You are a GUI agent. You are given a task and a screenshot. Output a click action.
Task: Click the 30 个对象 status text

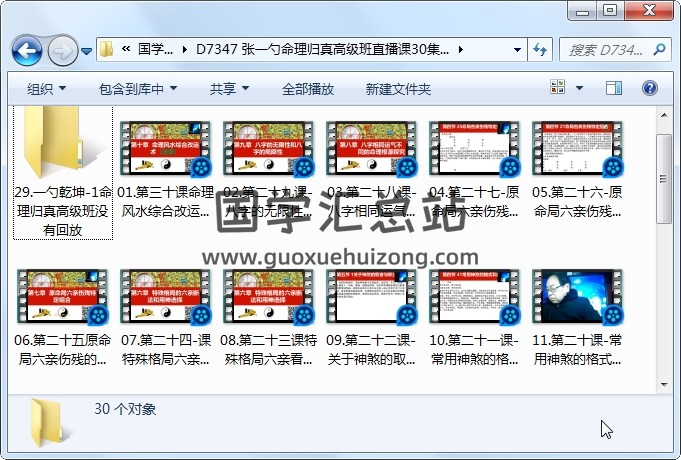click(x=125, y=409)
